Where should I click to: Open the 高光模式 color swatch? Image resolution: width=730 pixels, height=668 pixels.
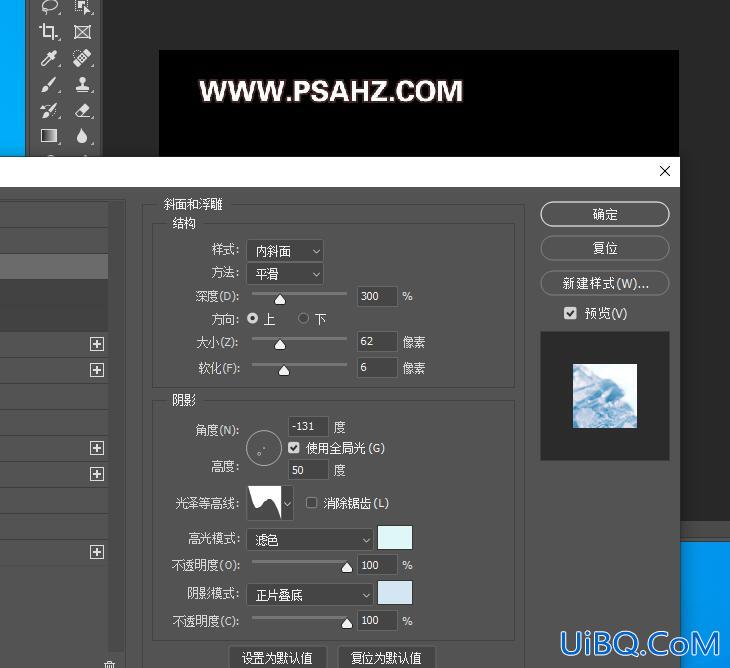(395, 538)
